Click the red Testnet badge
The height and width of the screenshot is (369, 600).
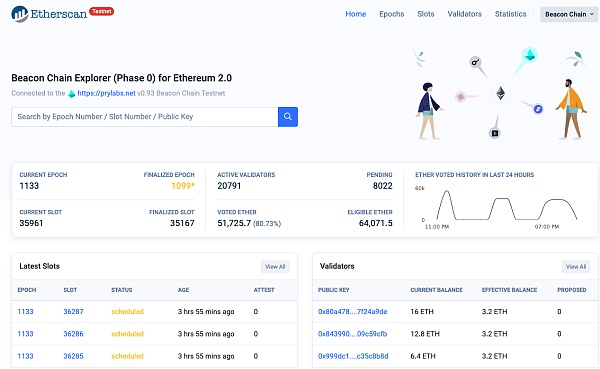pos(101,11)
